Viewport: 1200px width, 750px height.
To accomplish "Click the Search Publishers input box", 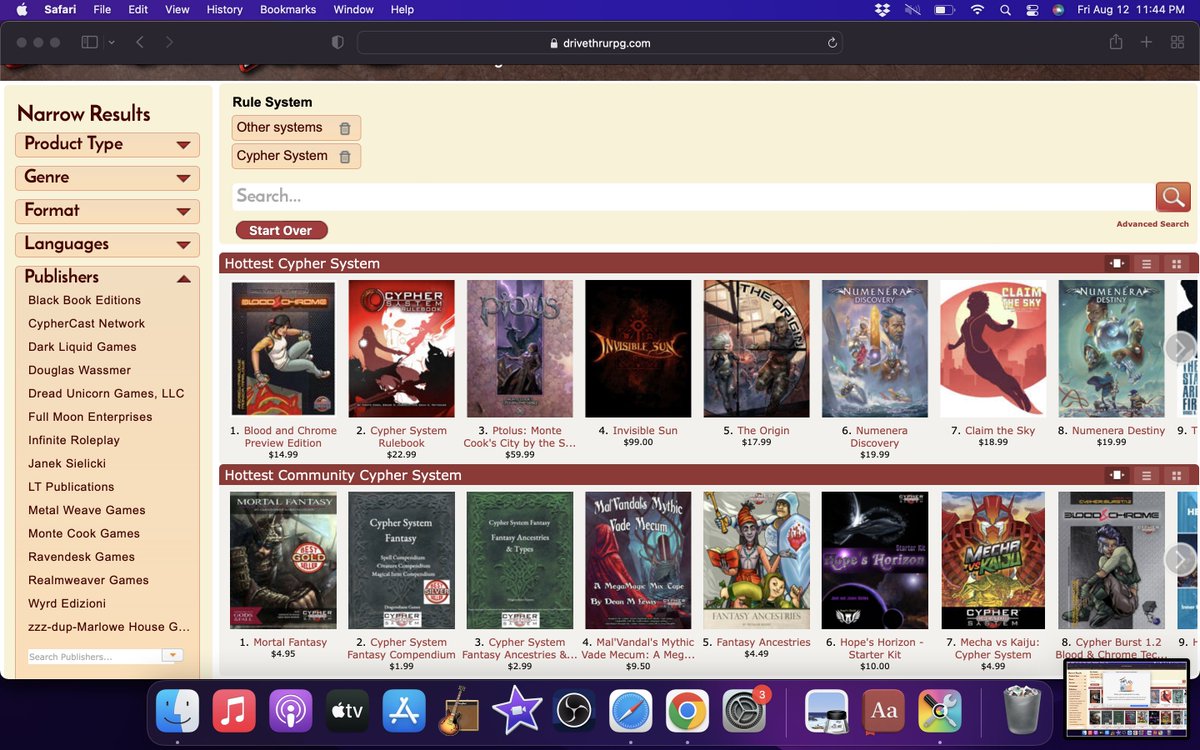I will (x=94, y=657).
